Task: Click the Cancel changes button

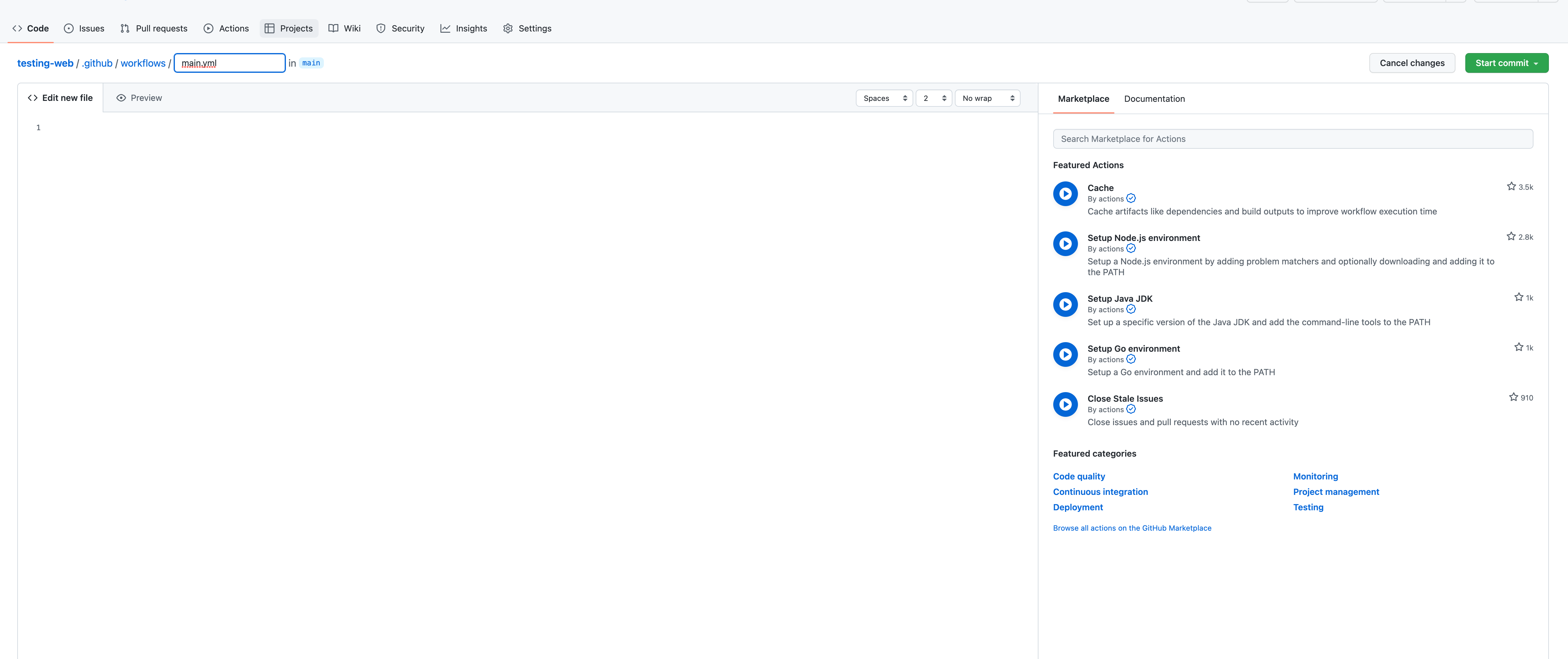Action: pyautogui.click(x=1412, y=63)
